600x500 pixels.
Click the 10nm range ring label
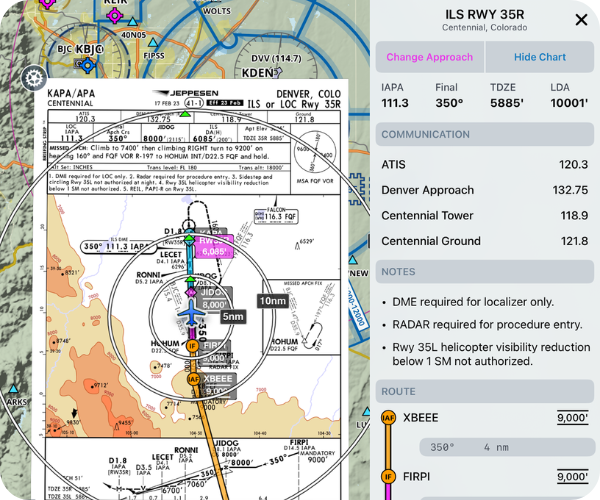coord(273,301)
